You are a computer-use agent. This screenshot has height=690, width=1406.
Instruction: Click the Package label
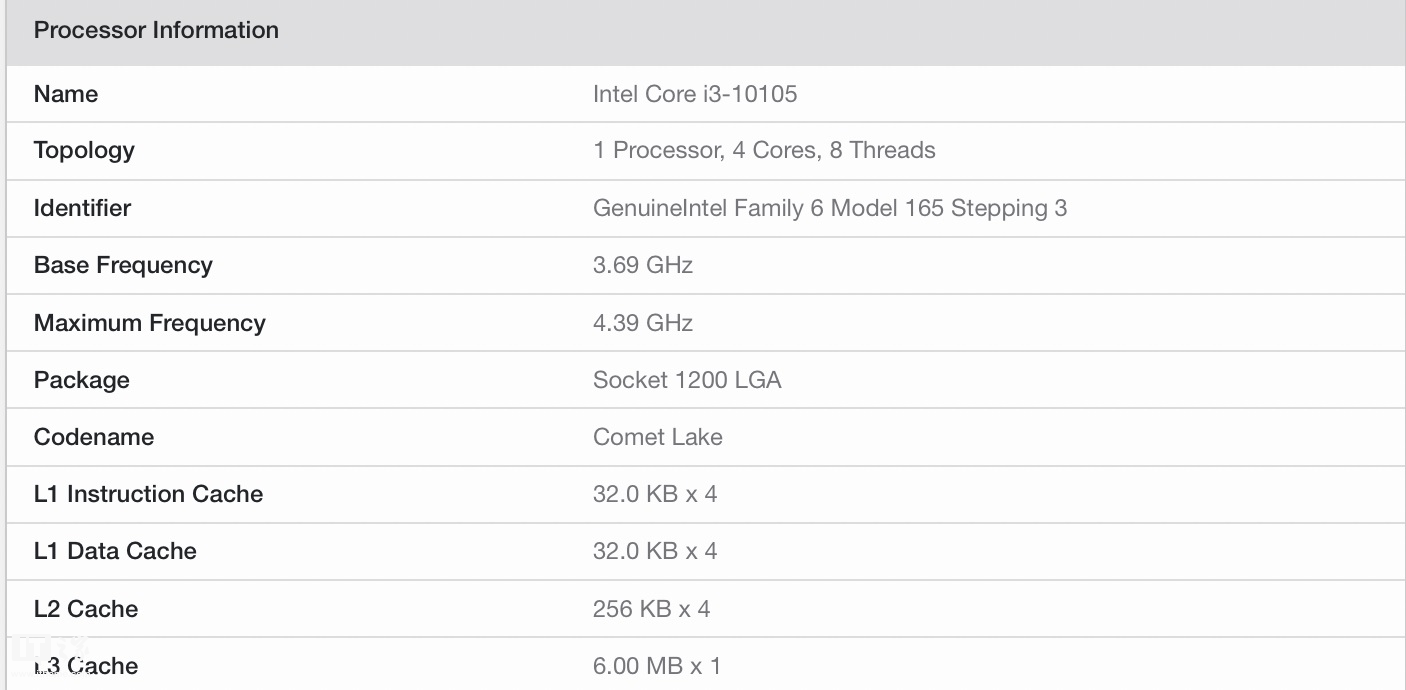point(82,380)
